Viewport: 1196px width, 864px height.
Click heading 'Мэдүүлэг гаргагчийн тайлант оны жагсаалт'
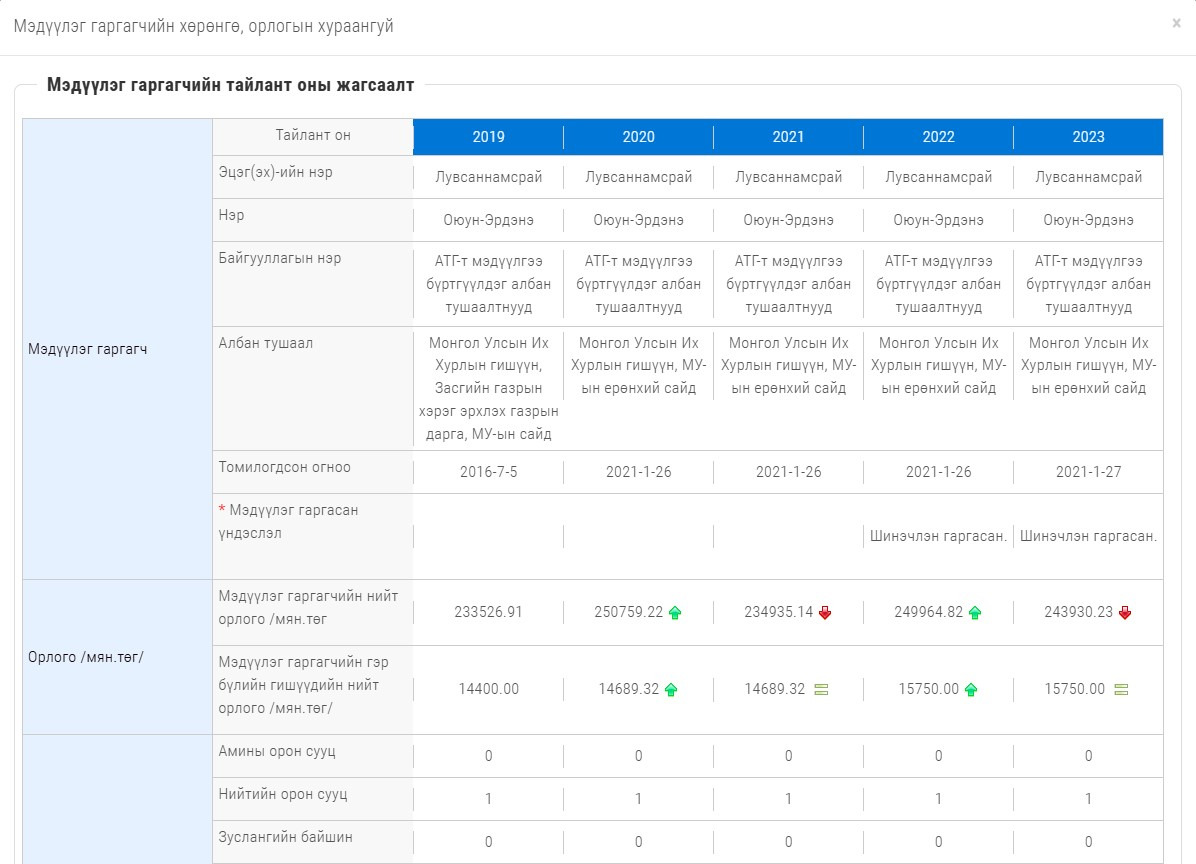coord(230,85)
